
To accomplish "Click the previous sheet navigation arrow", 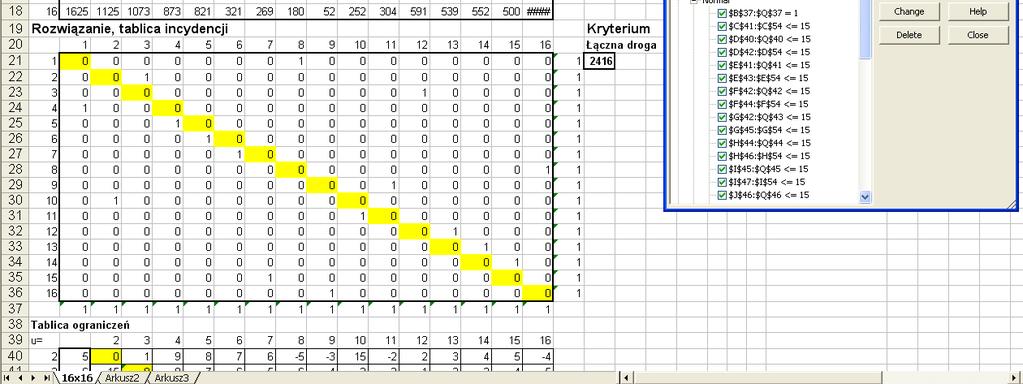I will coord(20,377).
